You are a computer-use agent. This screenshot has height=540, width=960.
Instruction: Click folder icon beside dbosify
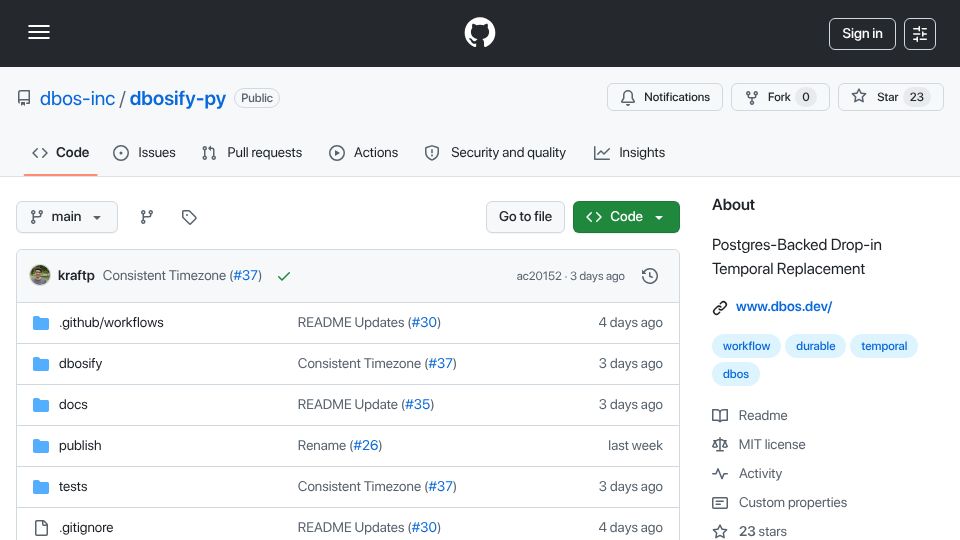point(41,364)
